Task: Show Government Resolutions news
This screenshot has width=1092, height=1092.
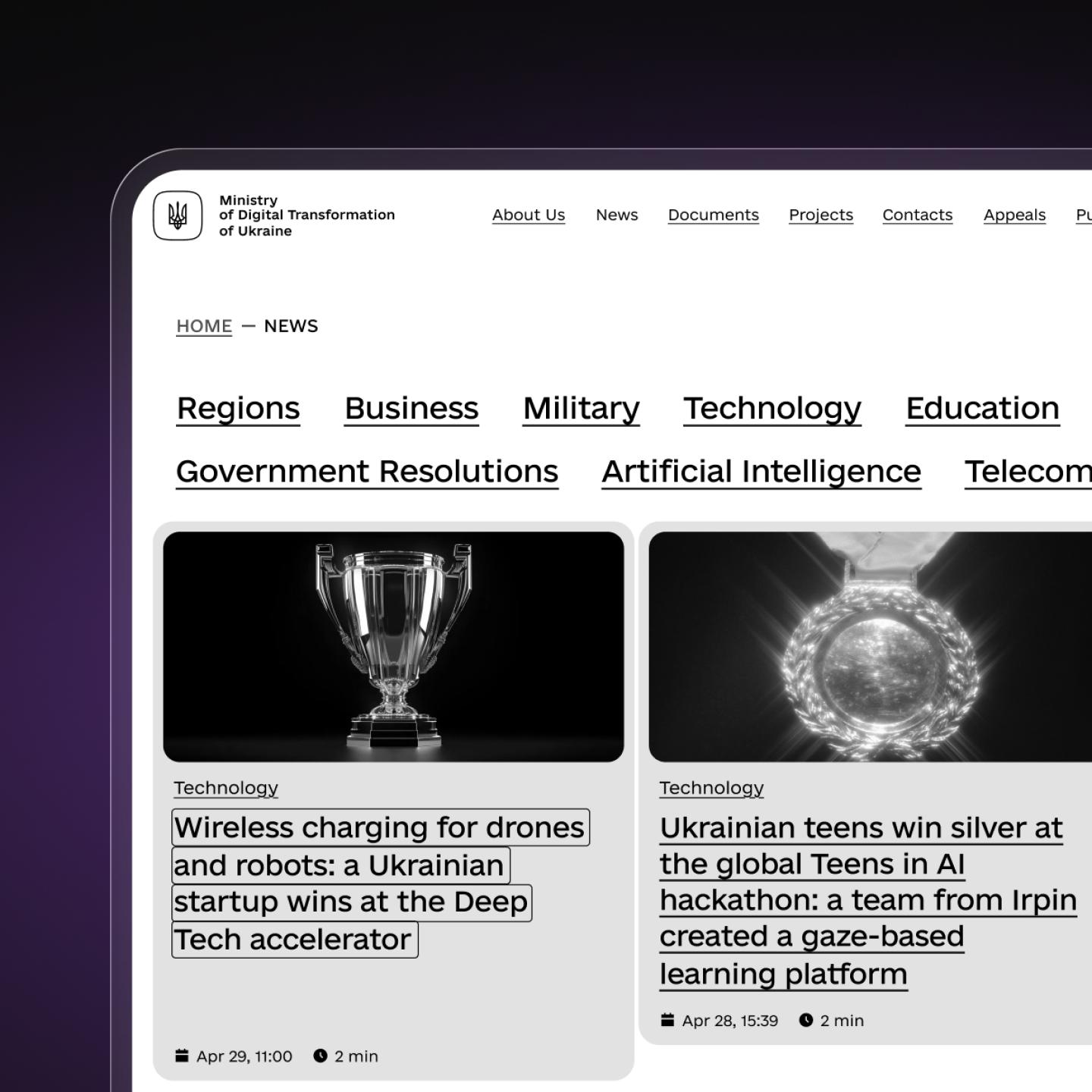Action: pyautogui.click(x=367, y=472)
